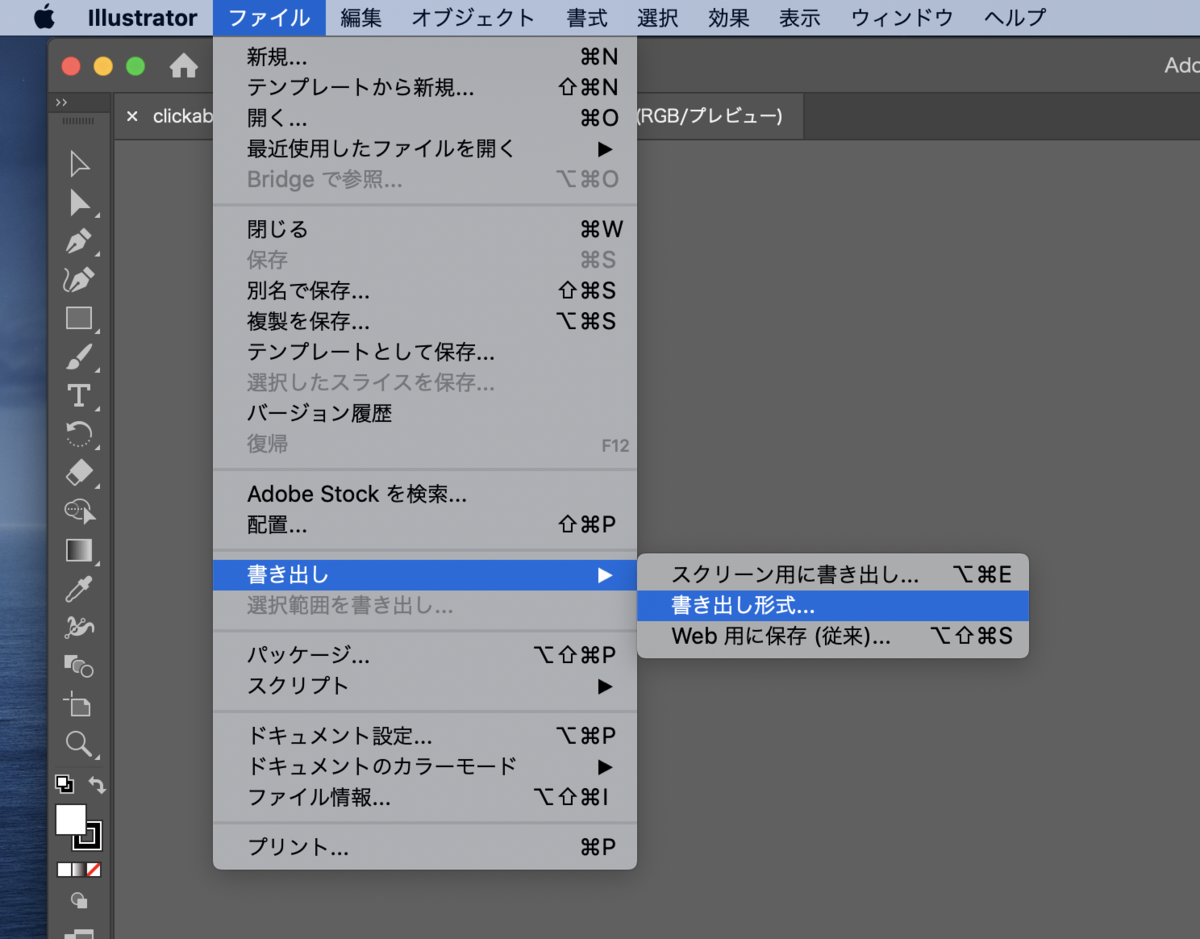Select the Gradient tool
This screenshot has height=939, width=1200.
79,550
